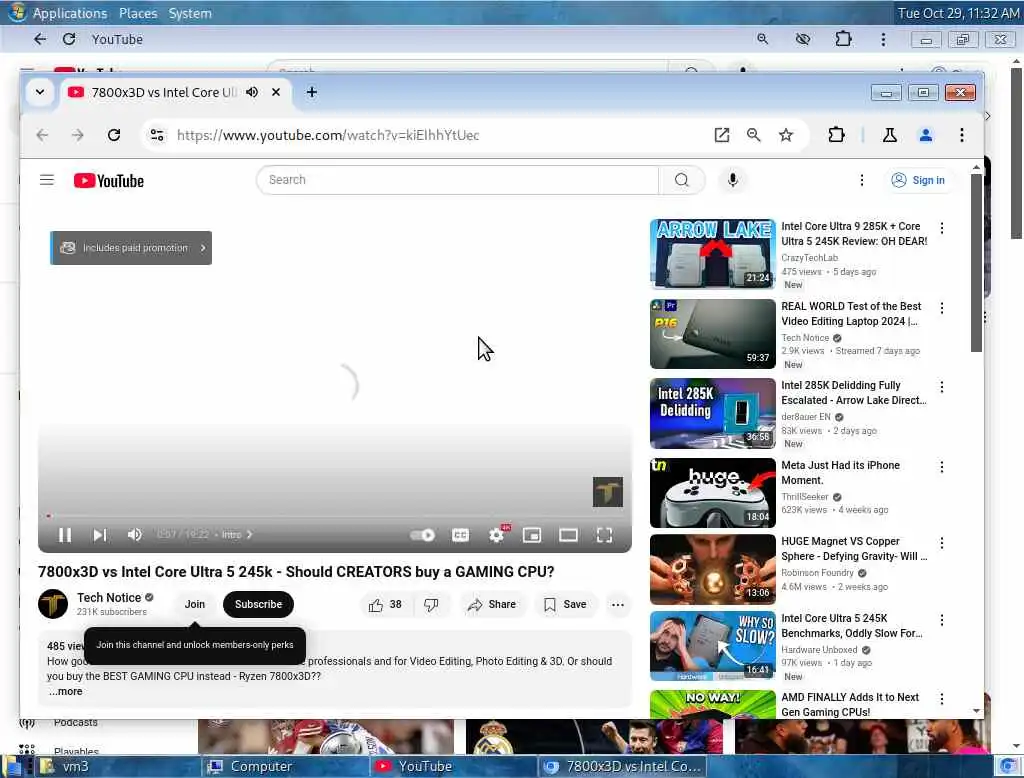Screen dimensions: 1024x778
Task: Open page in app icon in address bar
Action: click(x=722, y=135)
